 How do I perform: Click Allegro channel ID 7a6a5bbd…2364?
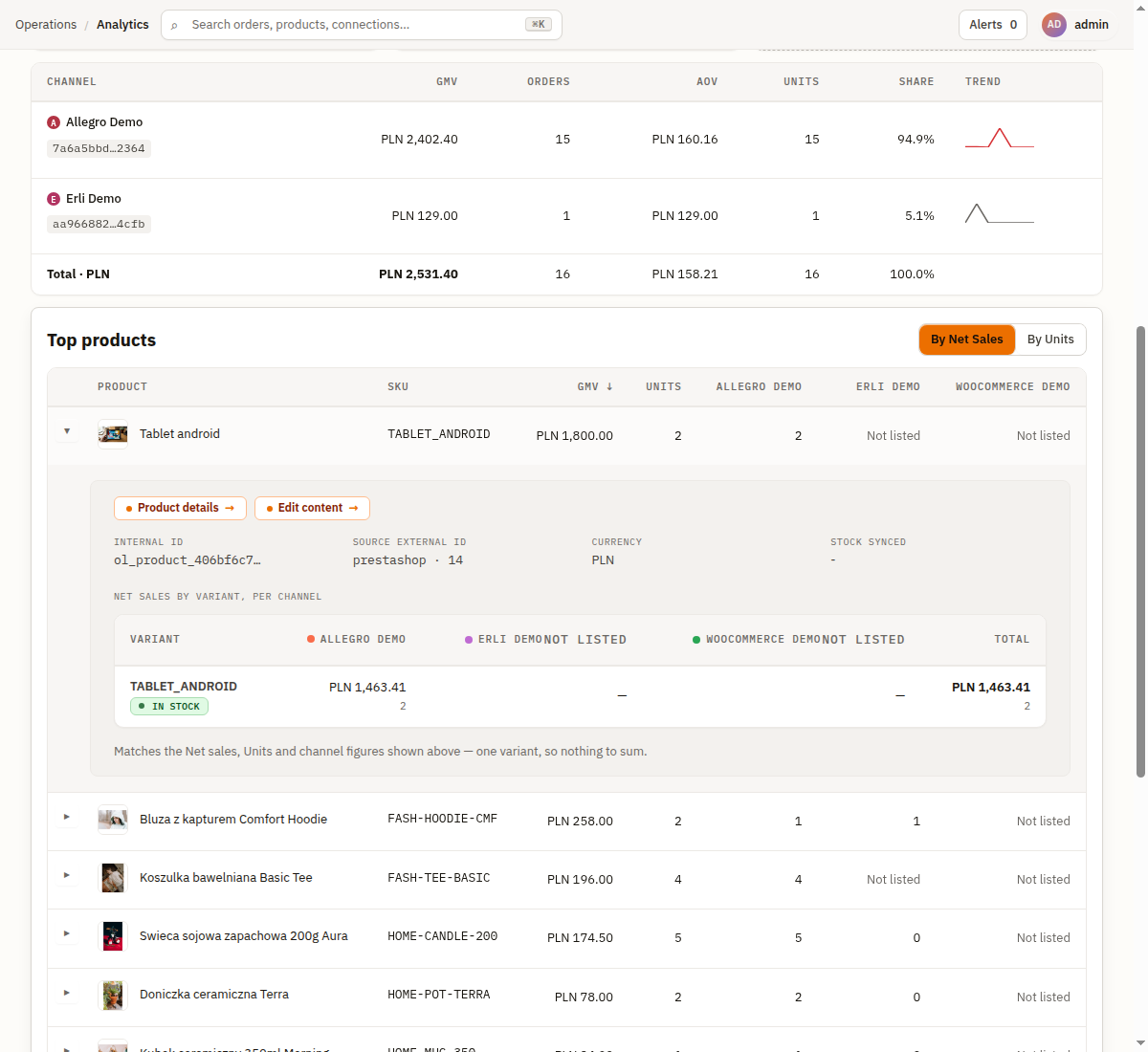pos(99,148)
